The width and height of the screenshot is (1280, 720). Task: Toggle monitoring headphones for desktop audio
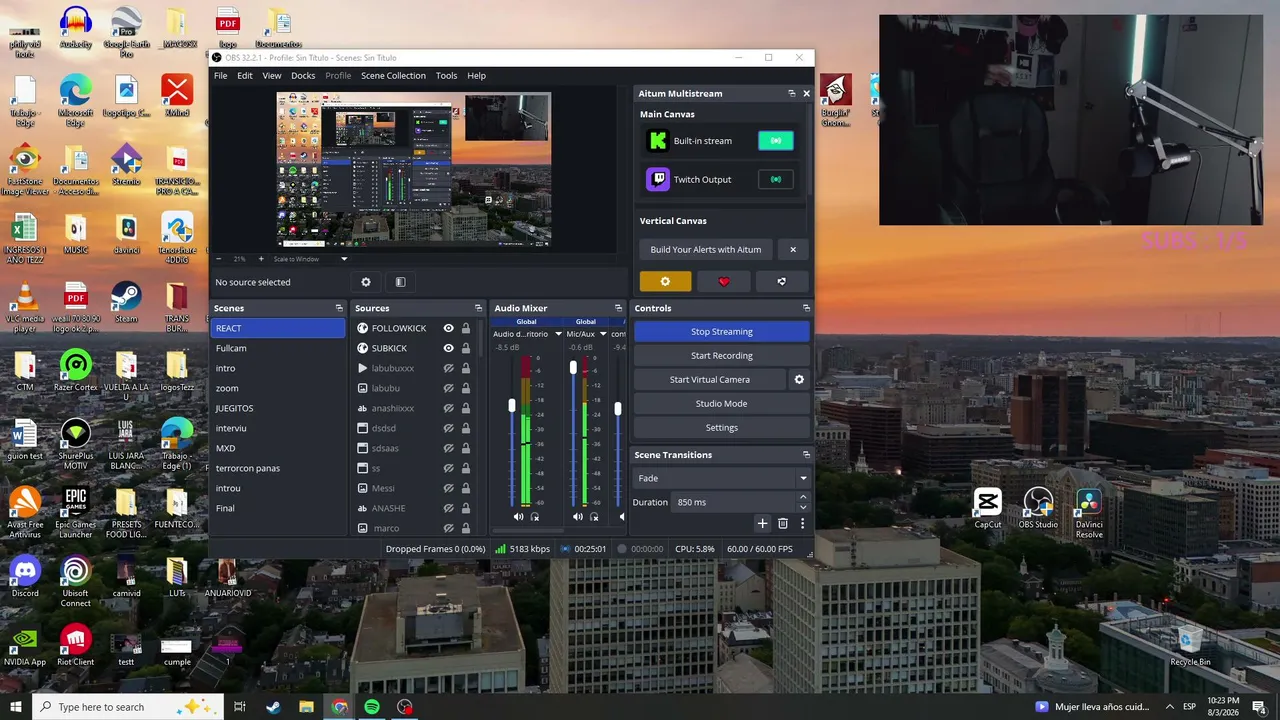pyautogui.click(x=535, y=517)
